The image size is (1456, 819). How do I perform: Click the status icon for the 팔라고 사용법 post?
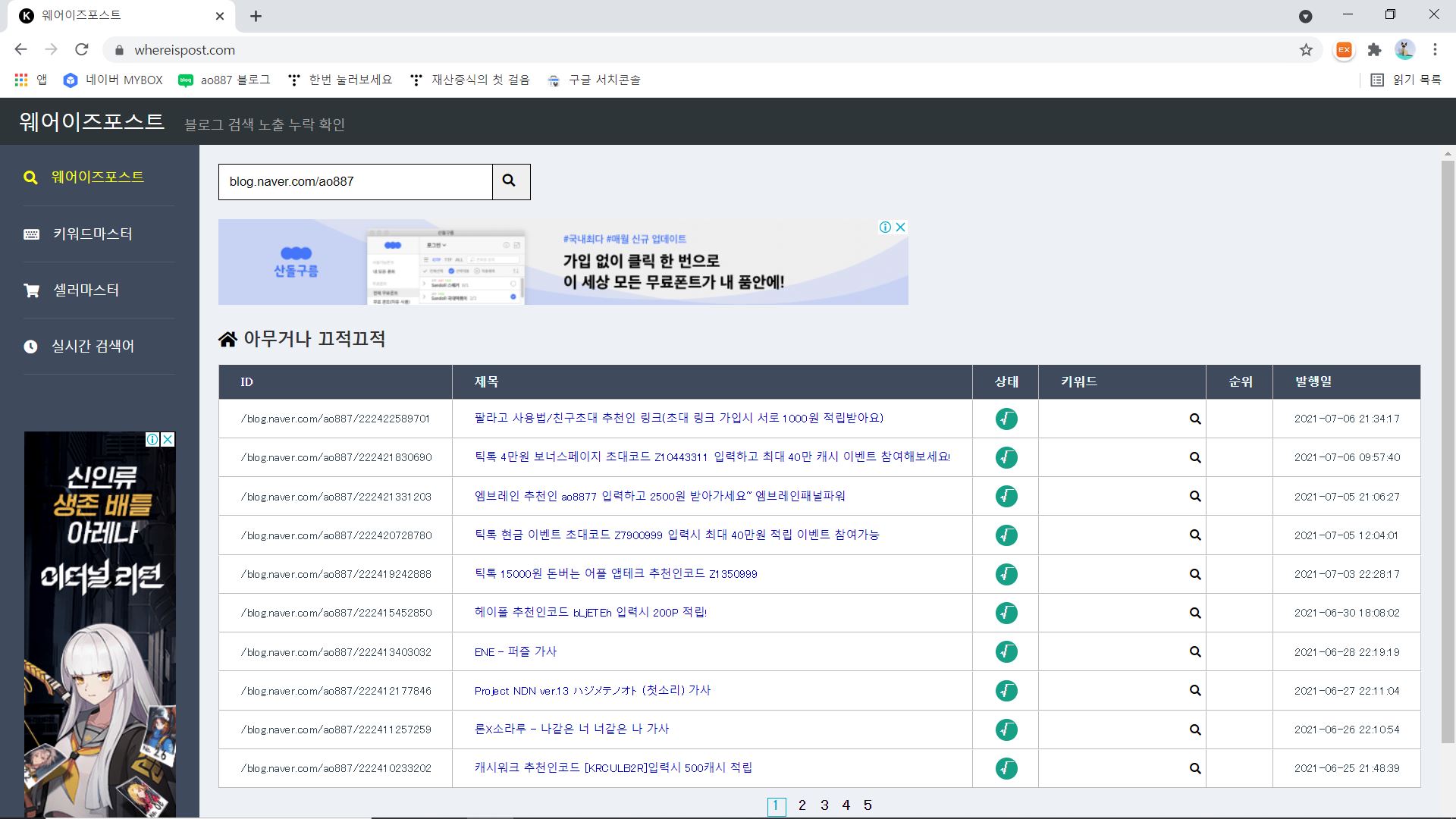(x=1006, y=419)
